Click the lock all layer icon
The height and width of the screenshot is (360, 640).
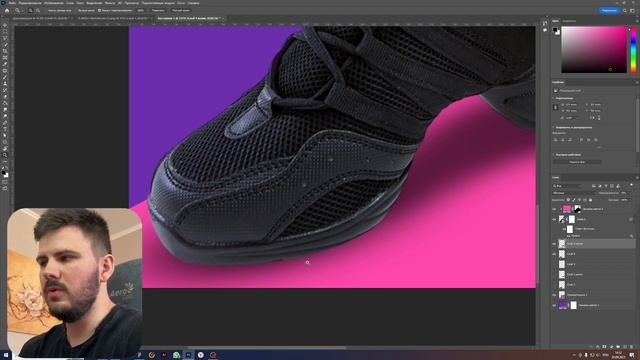click(x=590, y=200)
